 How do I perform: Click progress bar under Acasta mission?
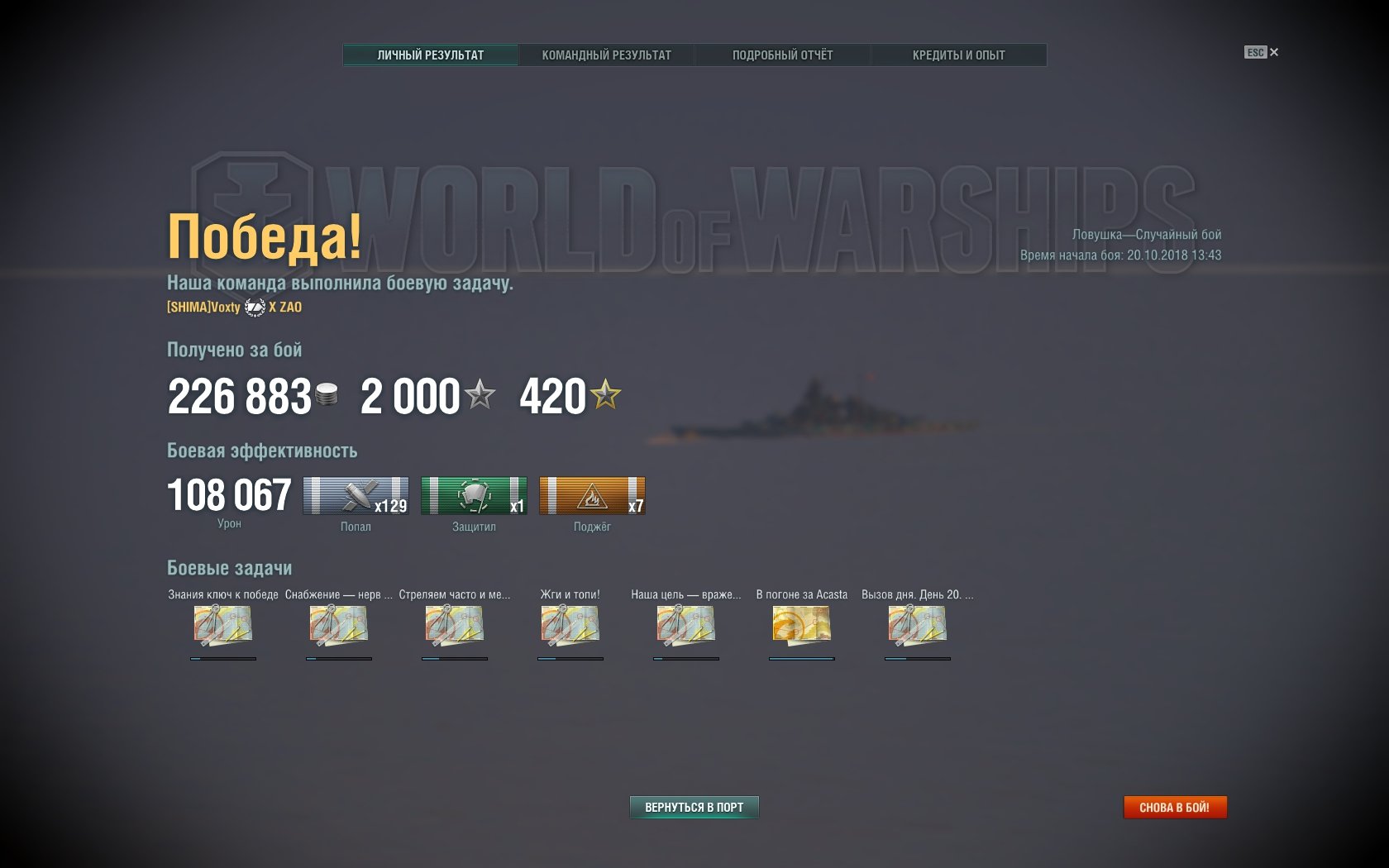(802, 659)
